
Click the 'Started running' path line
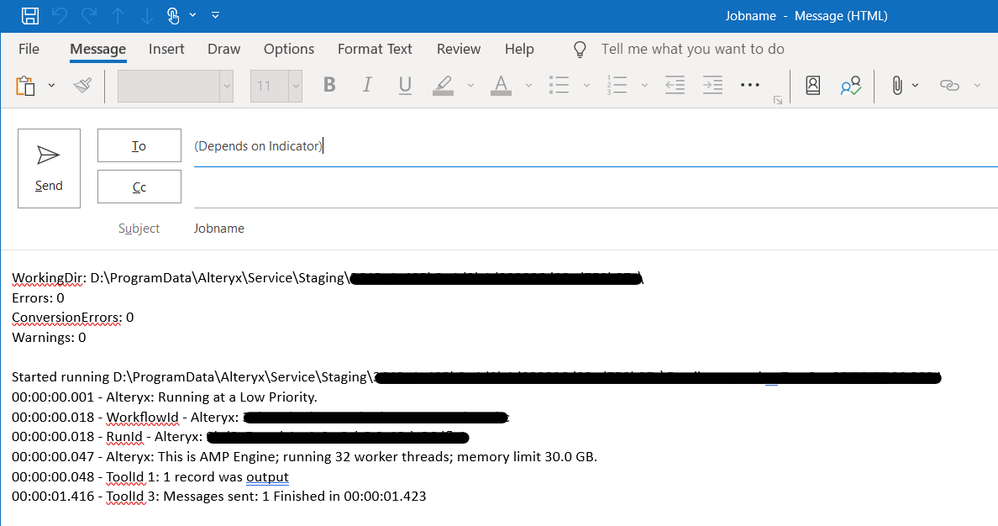[476, 377]
